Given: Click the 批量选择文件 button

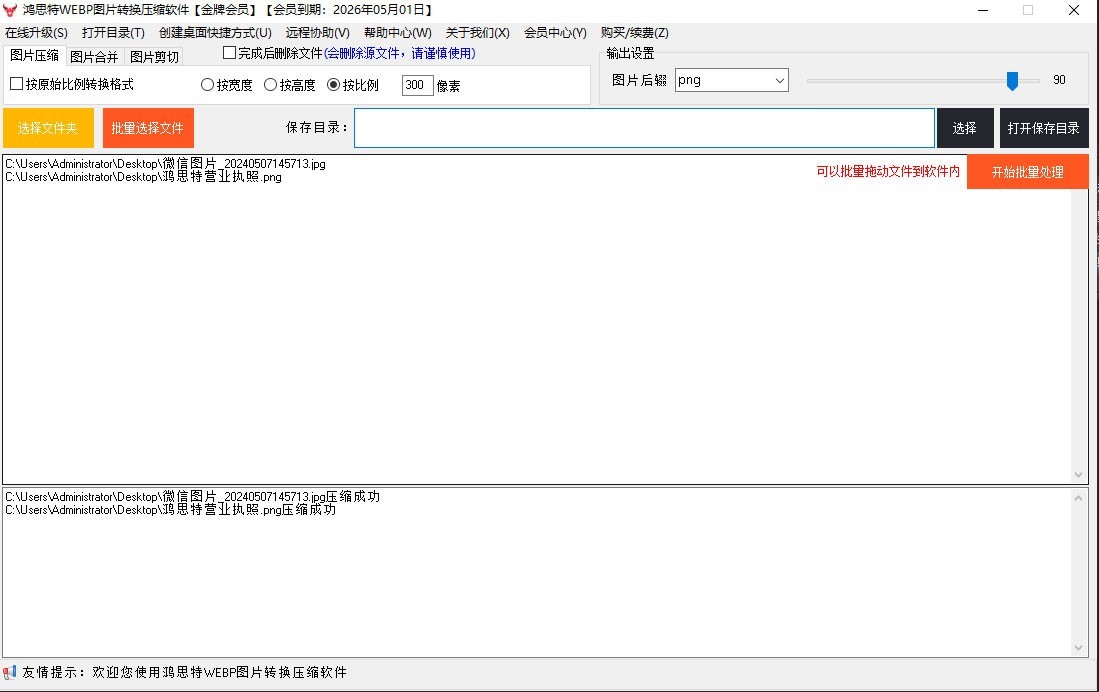Looking at the screenshot, I should 148,128.
